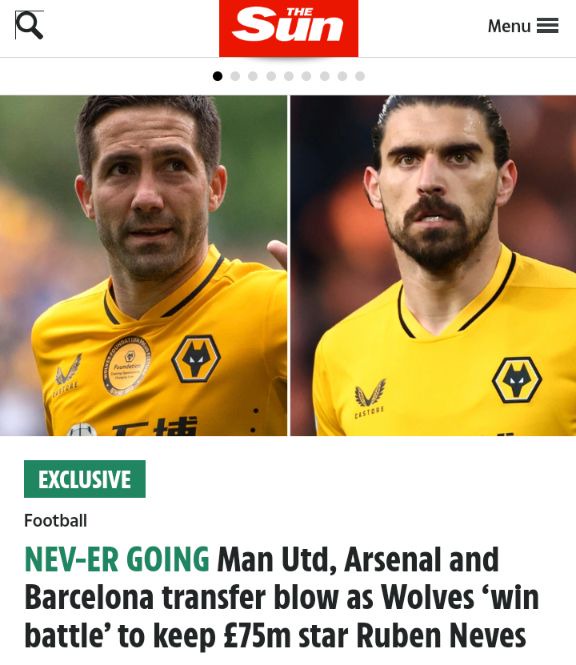Go to the sixth carousel dot

click(x=306, y=76)
